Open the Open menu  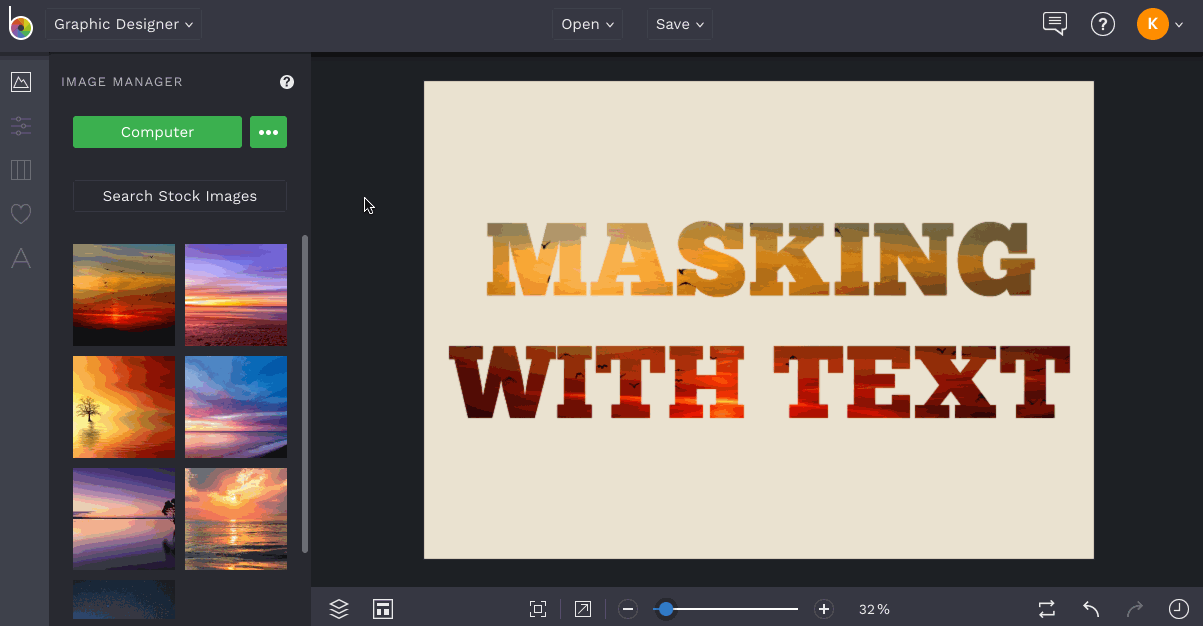pyautogui.click(x=587, y=24)
